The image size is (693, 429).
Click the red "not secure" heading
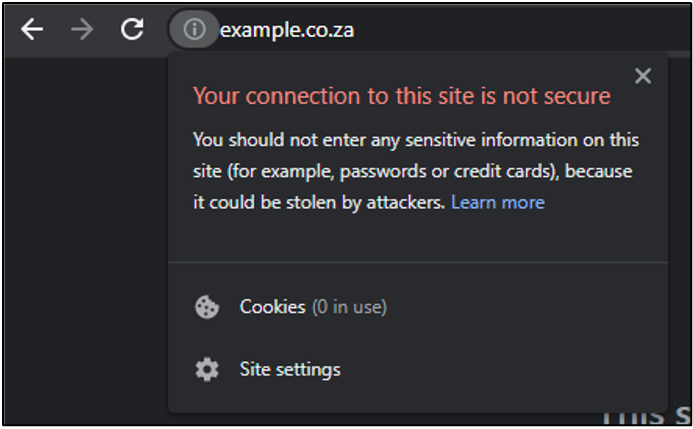click(x=402, y=96)
